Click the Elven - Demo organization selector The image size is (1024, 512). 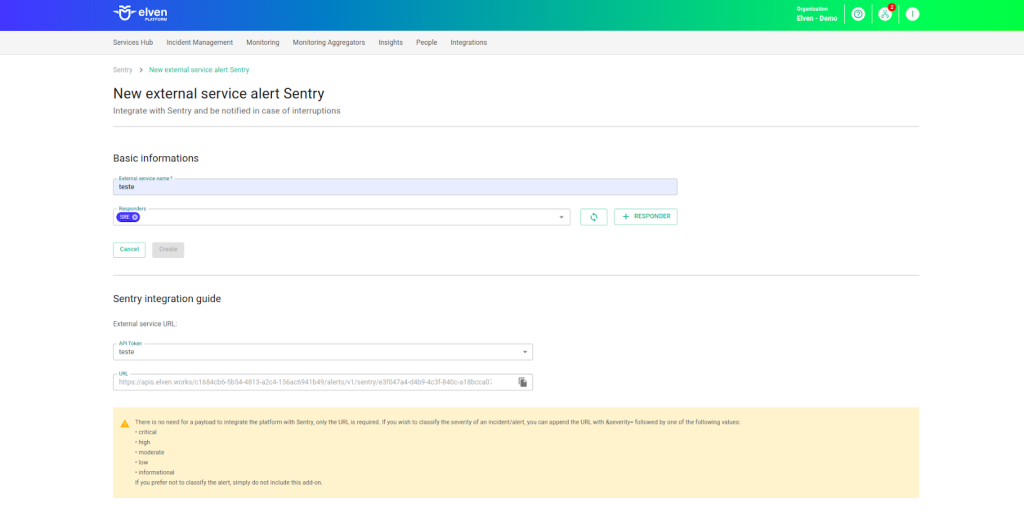click(818, 15)
